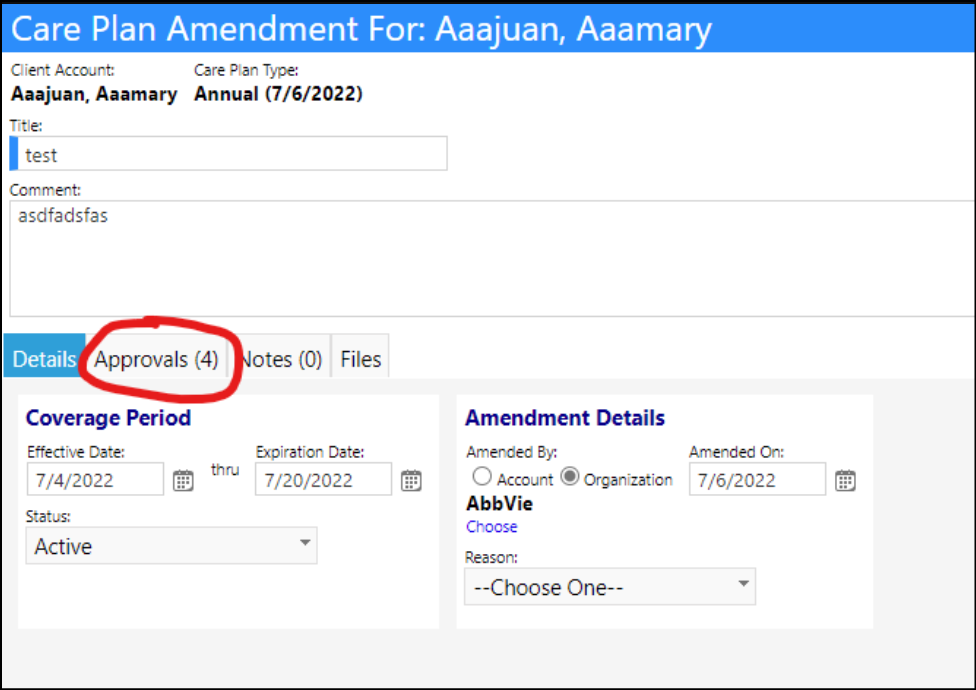Select the Account radio button
Viewport: 976px width, 690px height.
click(x=482, y=477)
